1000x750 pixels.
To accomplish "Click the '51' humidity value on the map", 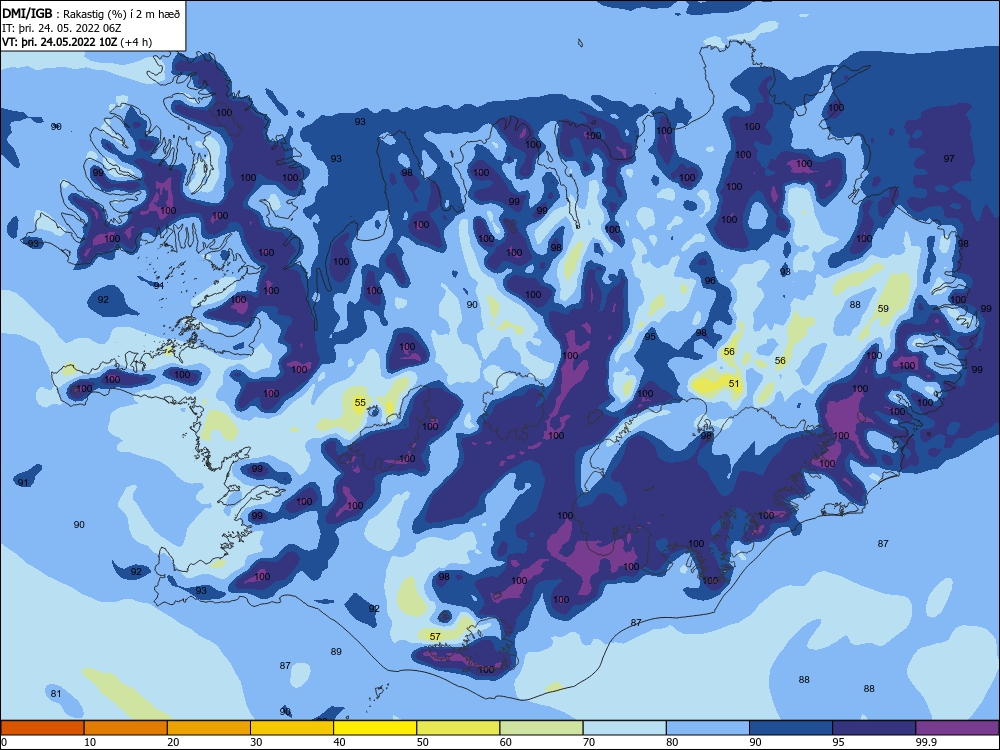I will pyautogui.click(x=734, y=383).
